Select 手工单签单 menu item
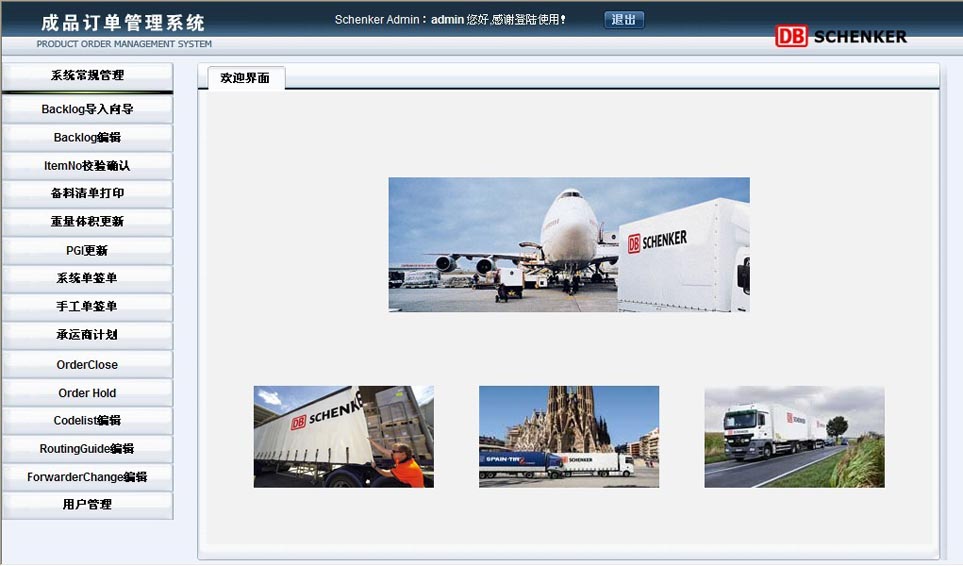 coord(87,306)
